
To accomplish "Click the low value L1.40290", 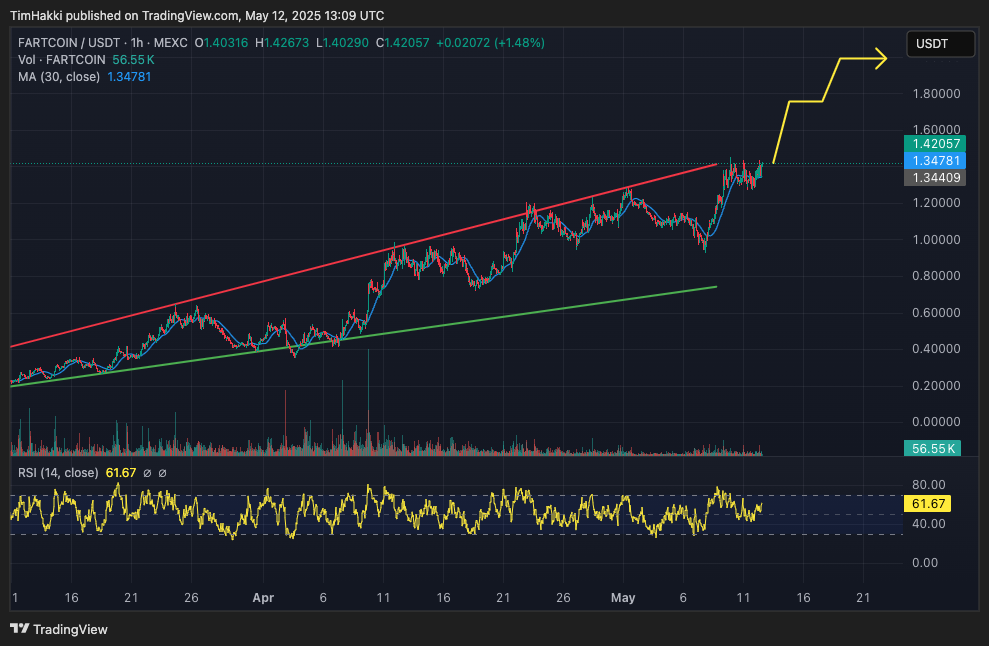I will tap(342, 43).
